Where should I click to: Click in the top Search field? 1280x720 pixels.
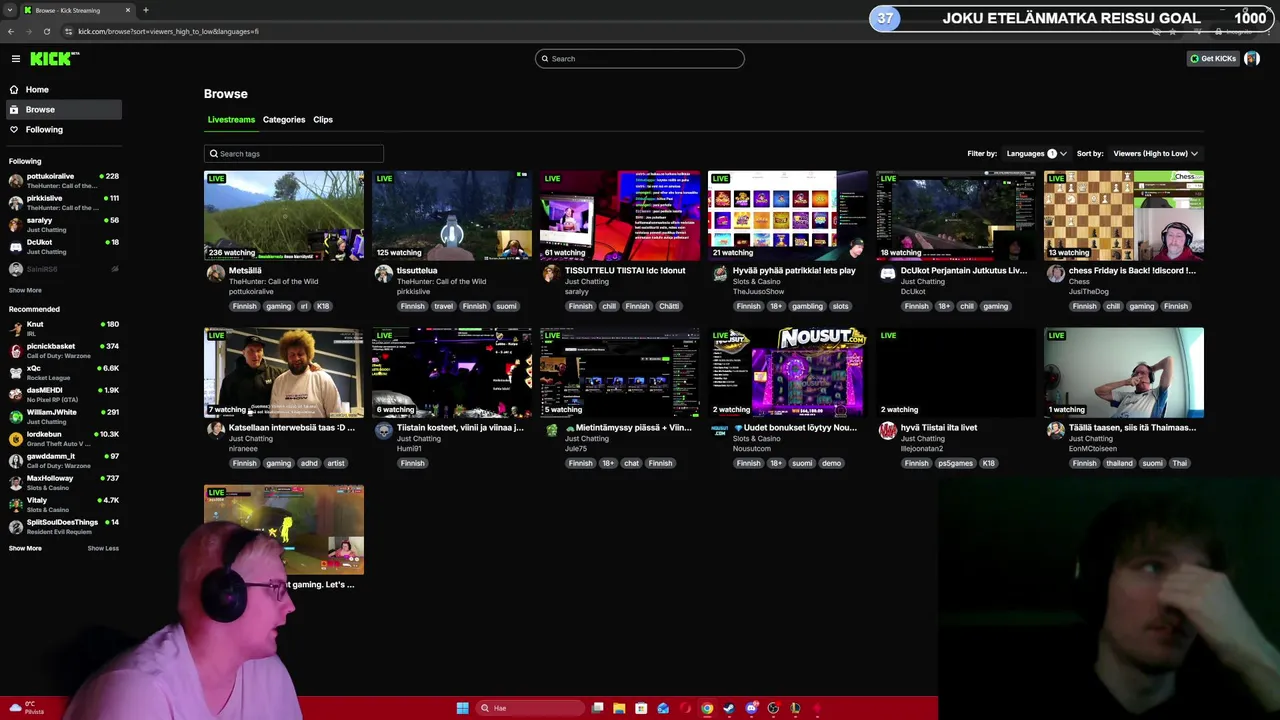pyautogui.click(x=640, y=58)
